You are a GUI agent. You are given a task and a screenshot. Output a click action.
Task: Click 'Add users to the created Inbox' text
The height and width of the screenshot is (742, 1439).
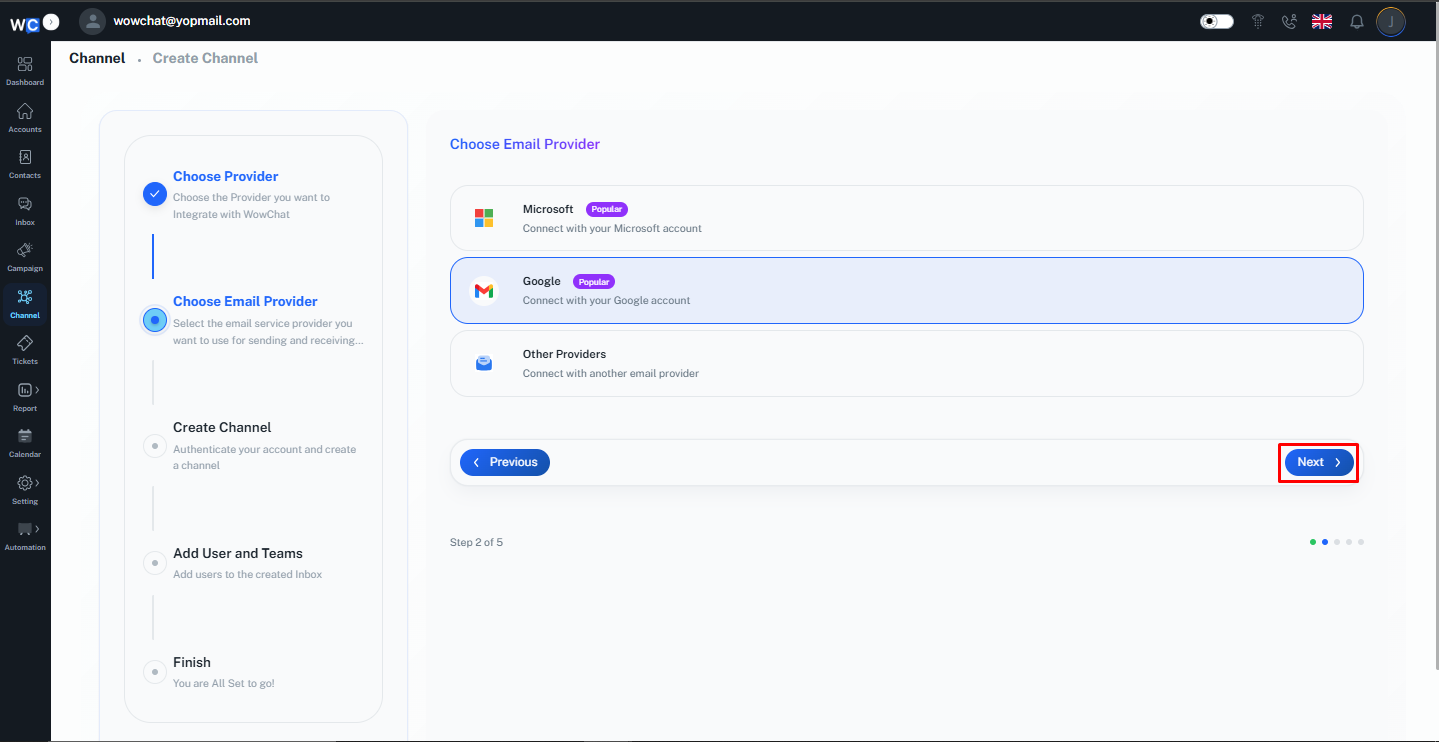click(x=248, y=574)
